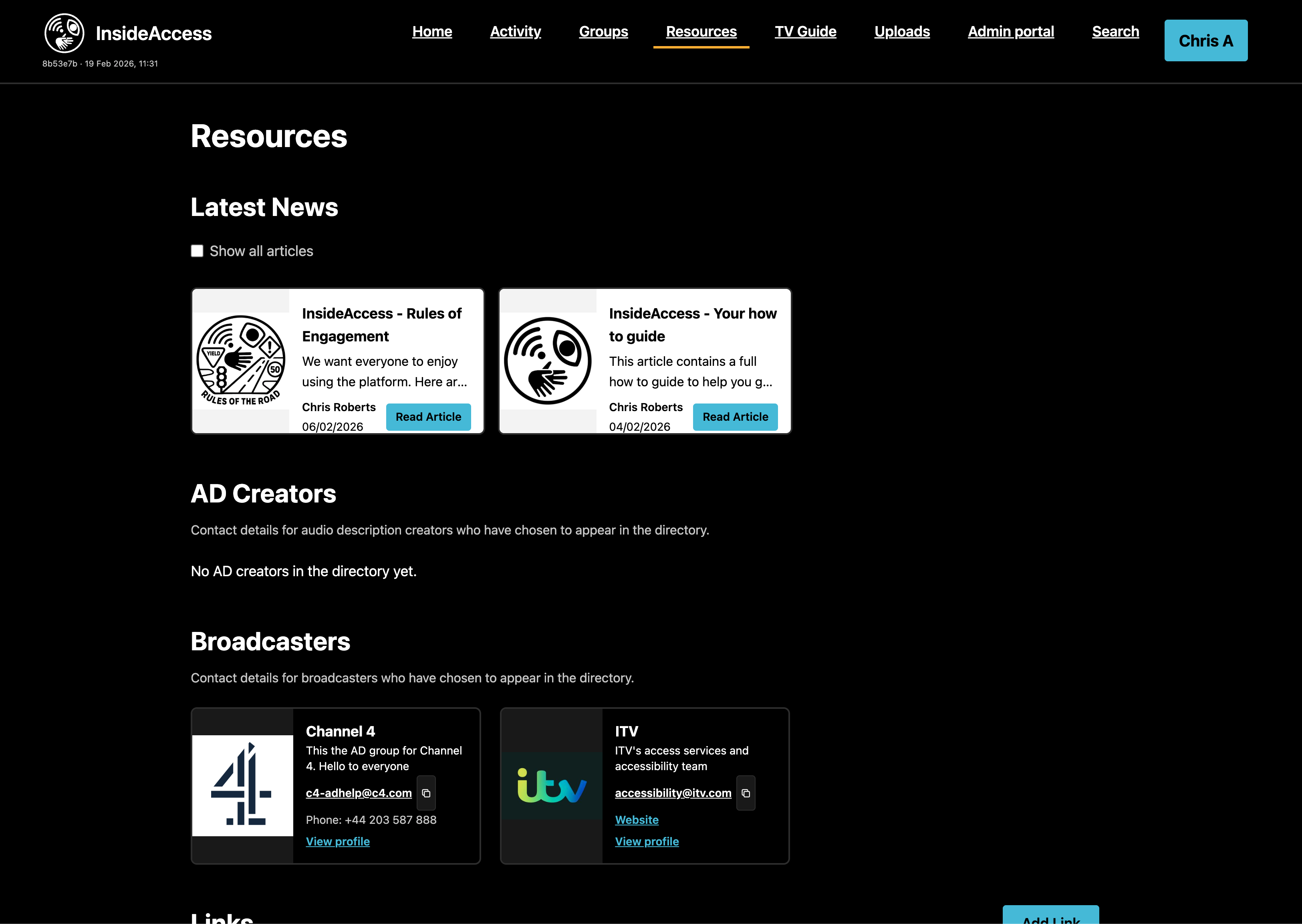This screenshot has height=924, width=1302.
Task: Copy the Channel 4 email address
Action: tap(426, 793)
